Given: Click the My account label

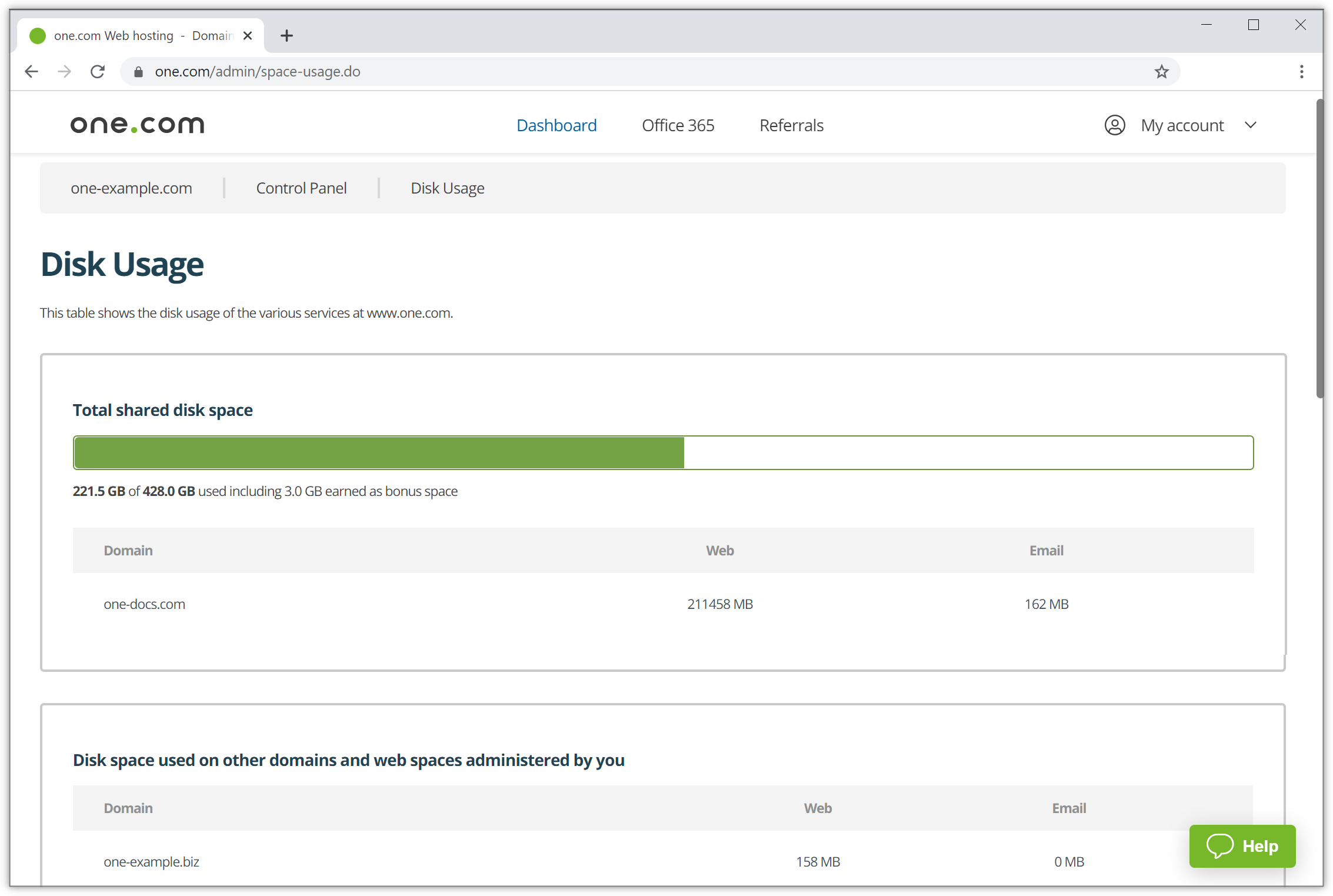Looking at the screenshot, I should [1182, 125].
